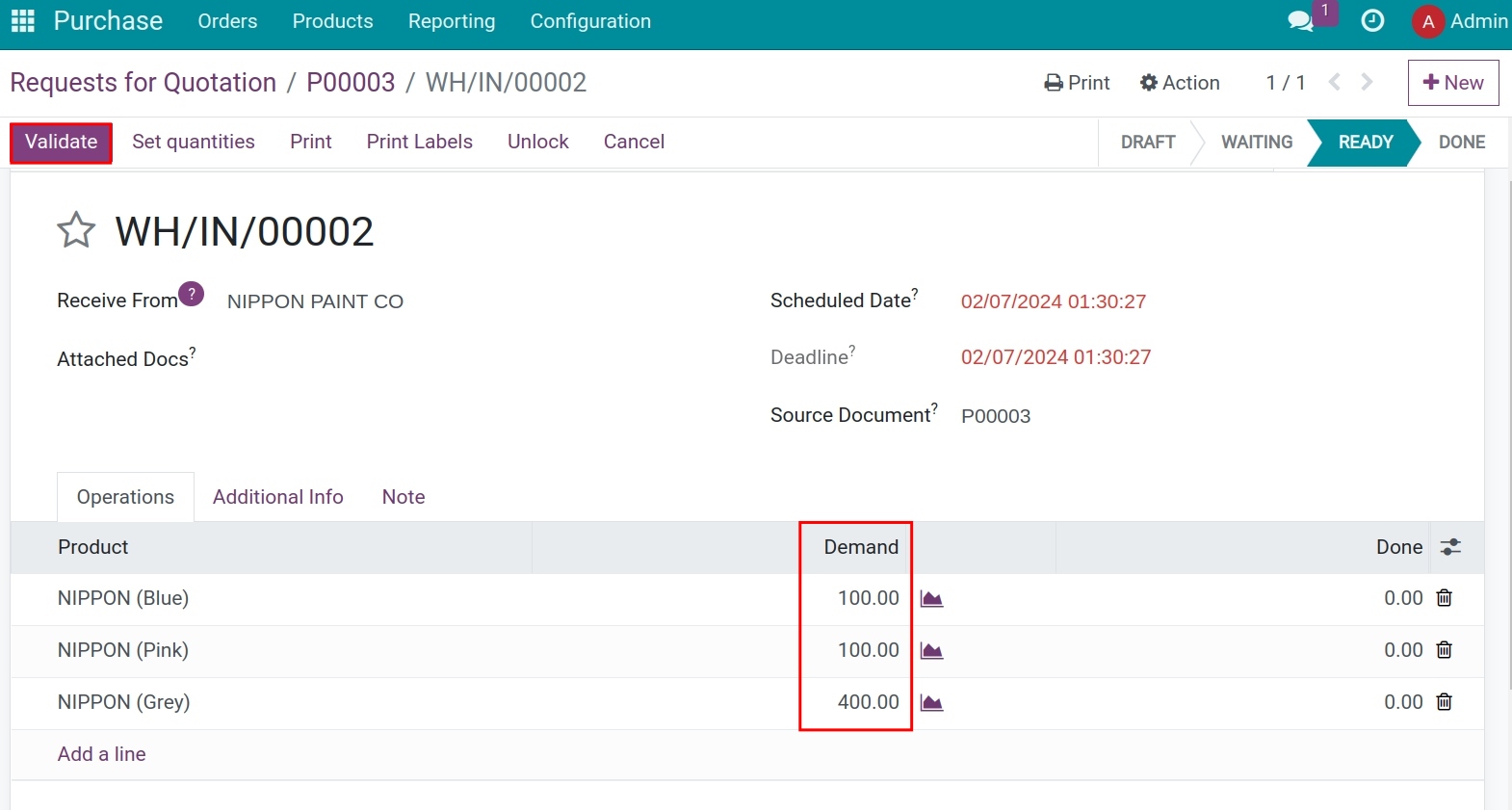Sort by the Product column header
Image resolution: width=1512 pixels, height=810 pixels.
(x=92, y=547)
